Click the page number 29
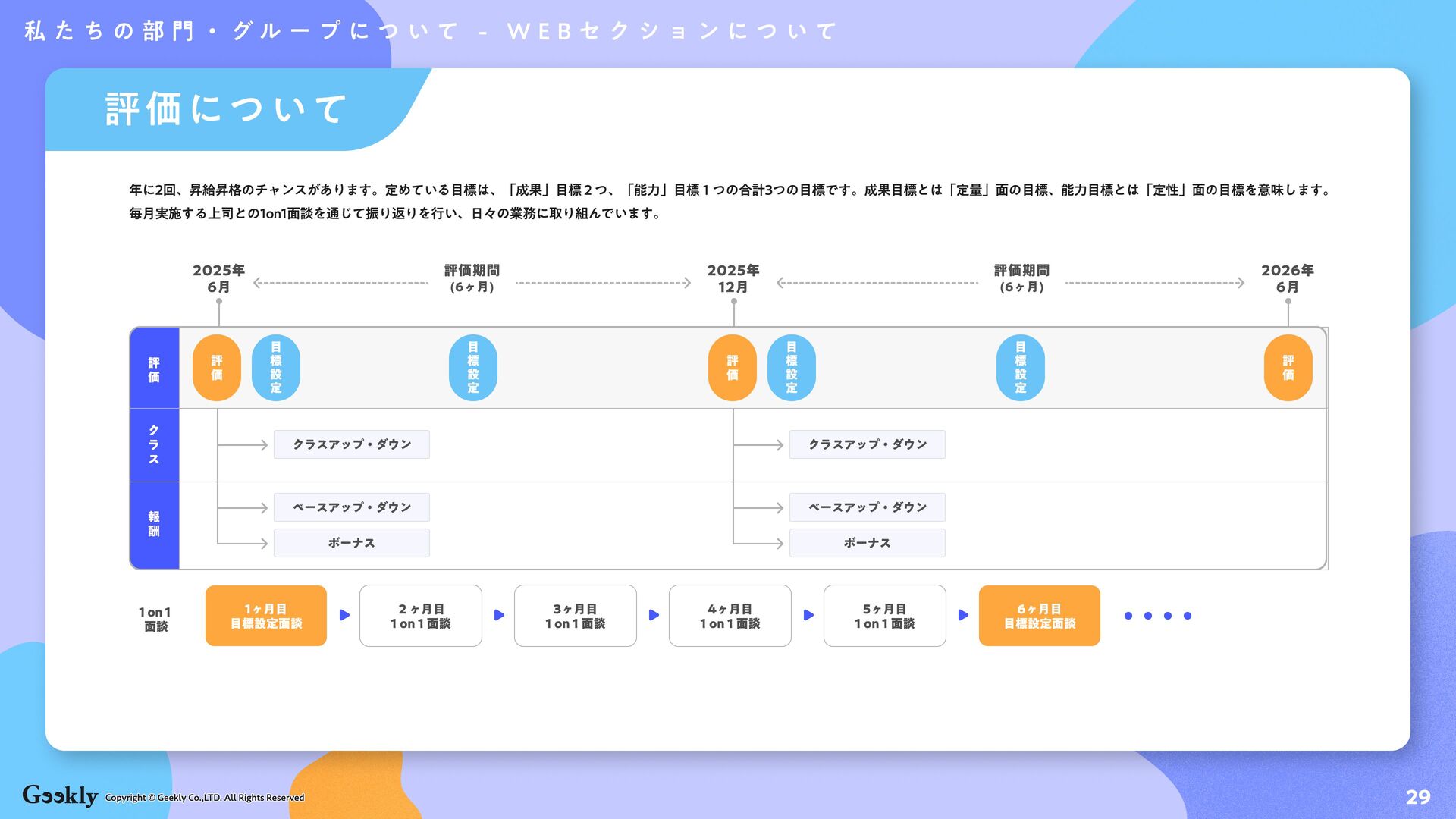The height and width of the screenshot is (819, 1456). coord(1417,797)
